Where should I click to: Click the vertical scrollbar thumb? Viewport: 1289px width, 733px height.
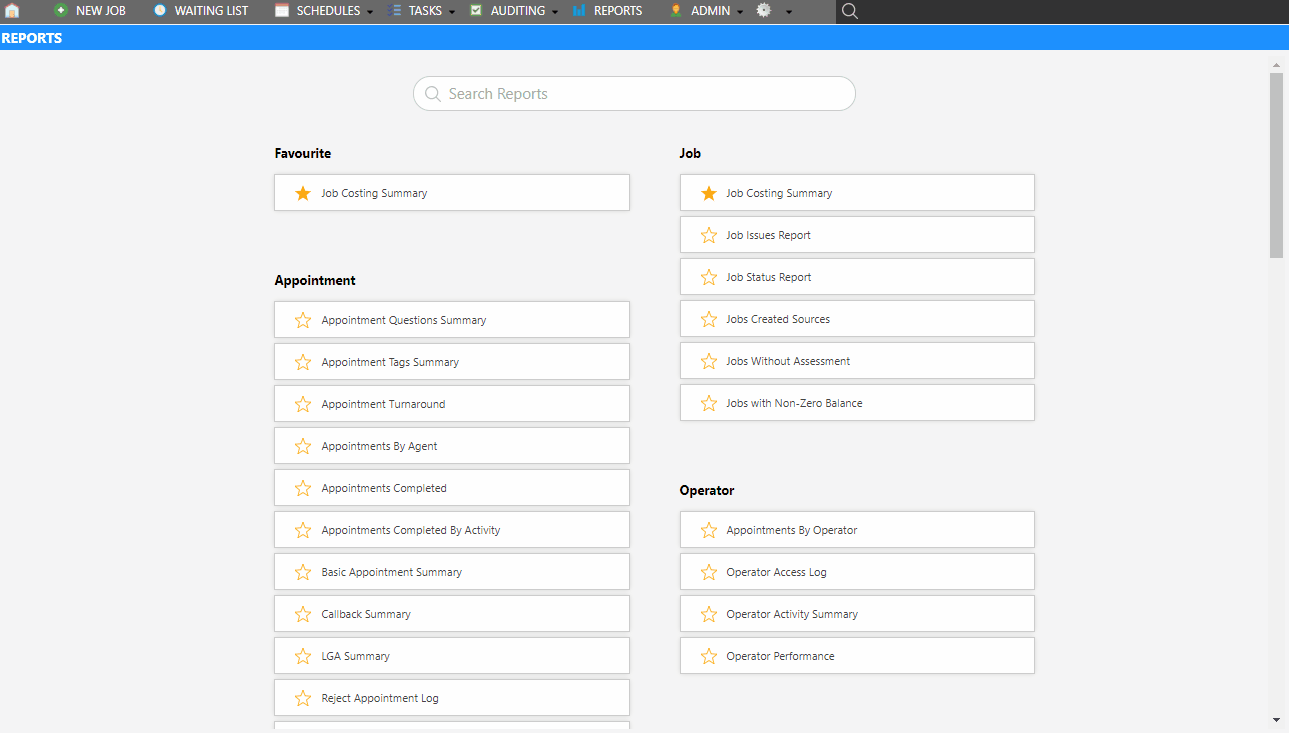[1276, 165]
